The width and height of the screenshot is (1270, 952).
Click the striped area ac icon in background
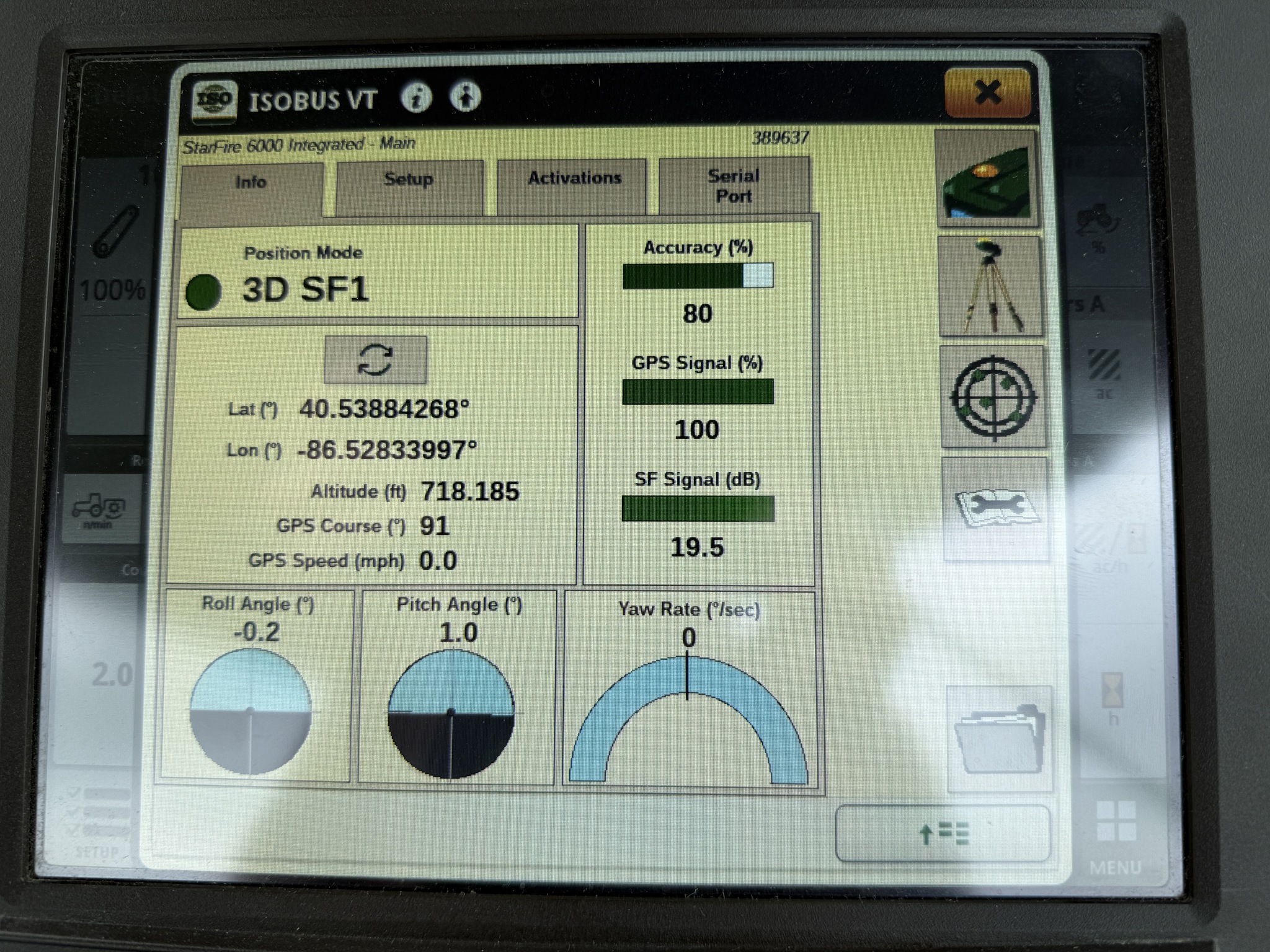(1104, 364)
